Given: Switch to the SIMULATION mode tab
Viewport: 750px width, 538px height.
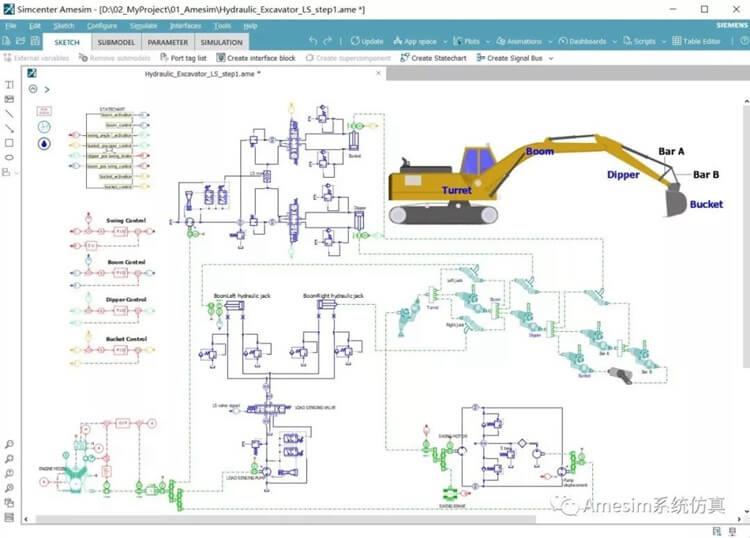Looking at the screenshot, I should (221, 43).
